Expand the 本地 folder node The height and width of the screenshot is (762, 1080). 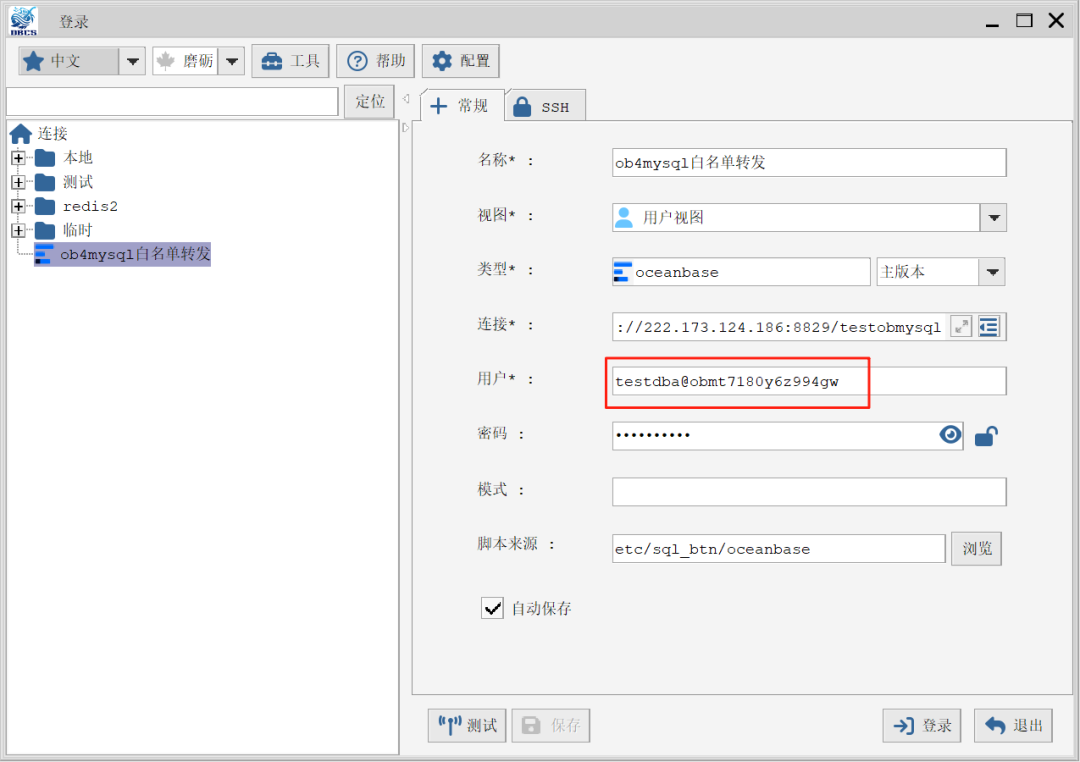point(19,158)
